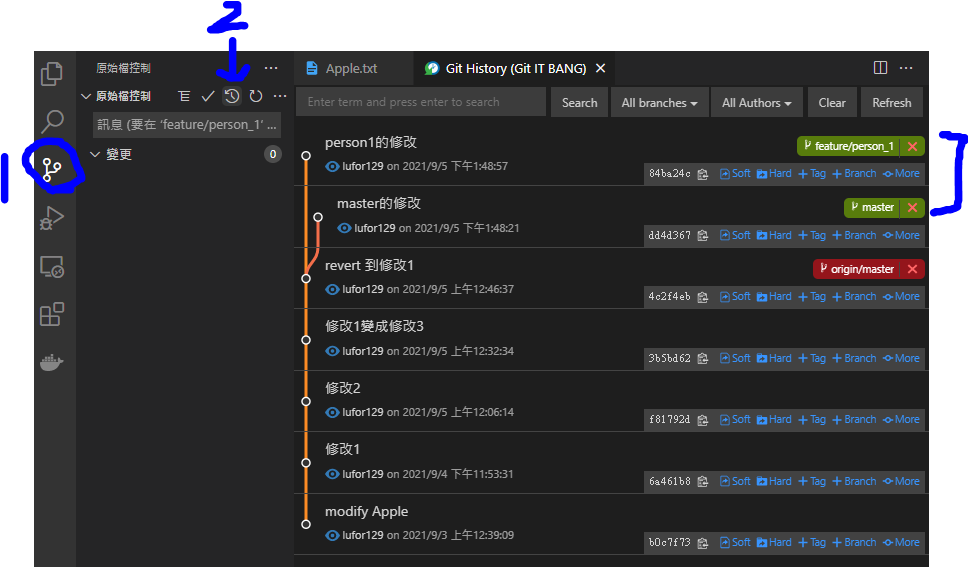Soft reset to commit 84ba24c
The width and height of the screenshot is (968, 567).
coord(735,174)
